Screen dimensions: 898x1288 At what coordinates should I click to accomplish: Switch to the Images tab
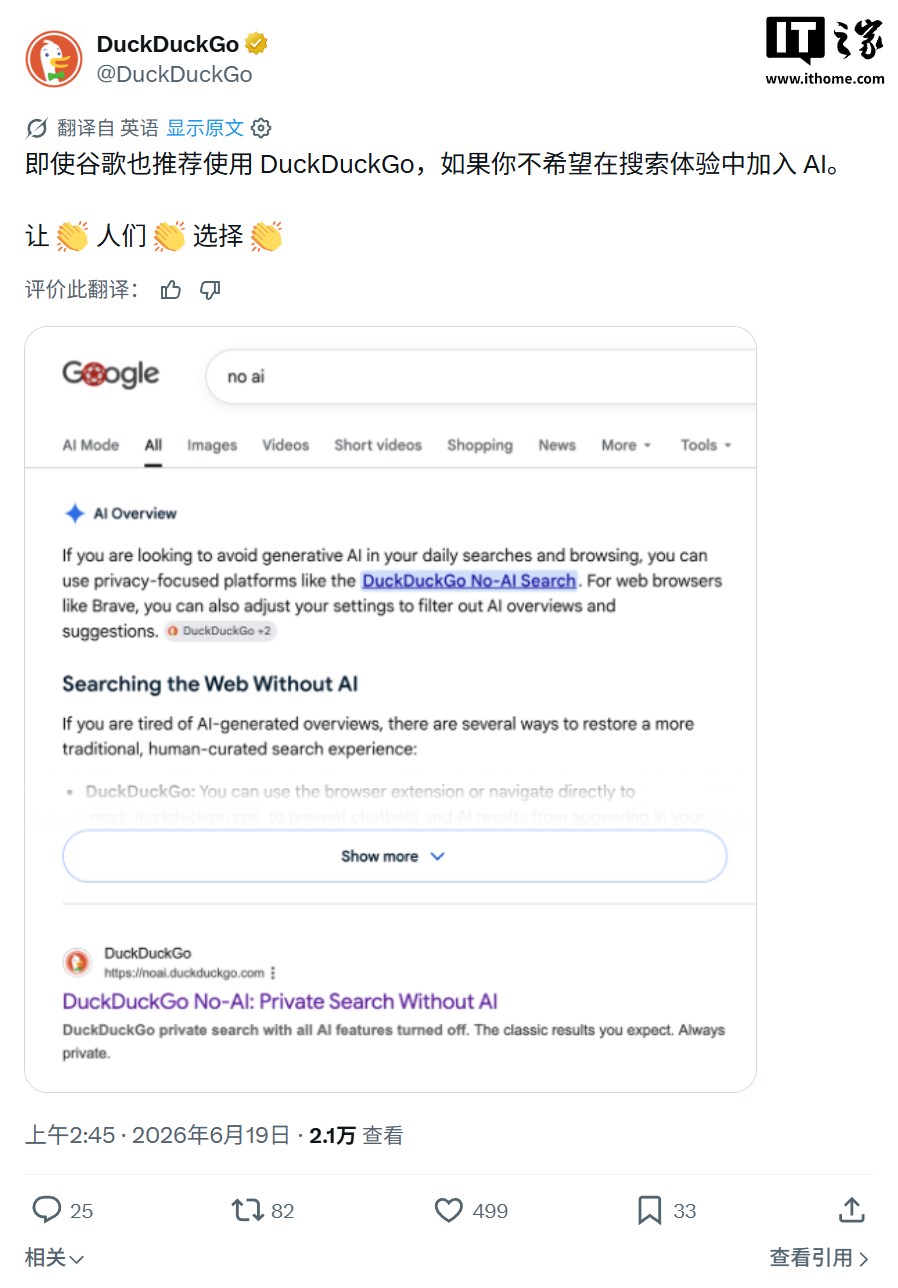tap(212, 445)
